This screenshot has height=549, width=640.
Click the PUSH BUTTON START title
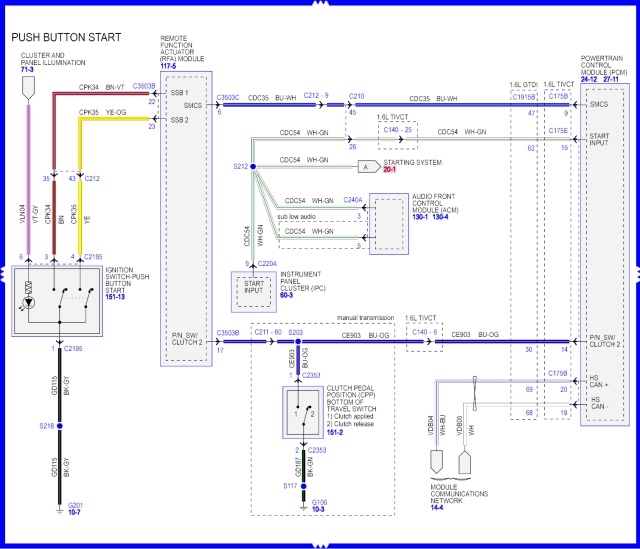tap(66, 38)
